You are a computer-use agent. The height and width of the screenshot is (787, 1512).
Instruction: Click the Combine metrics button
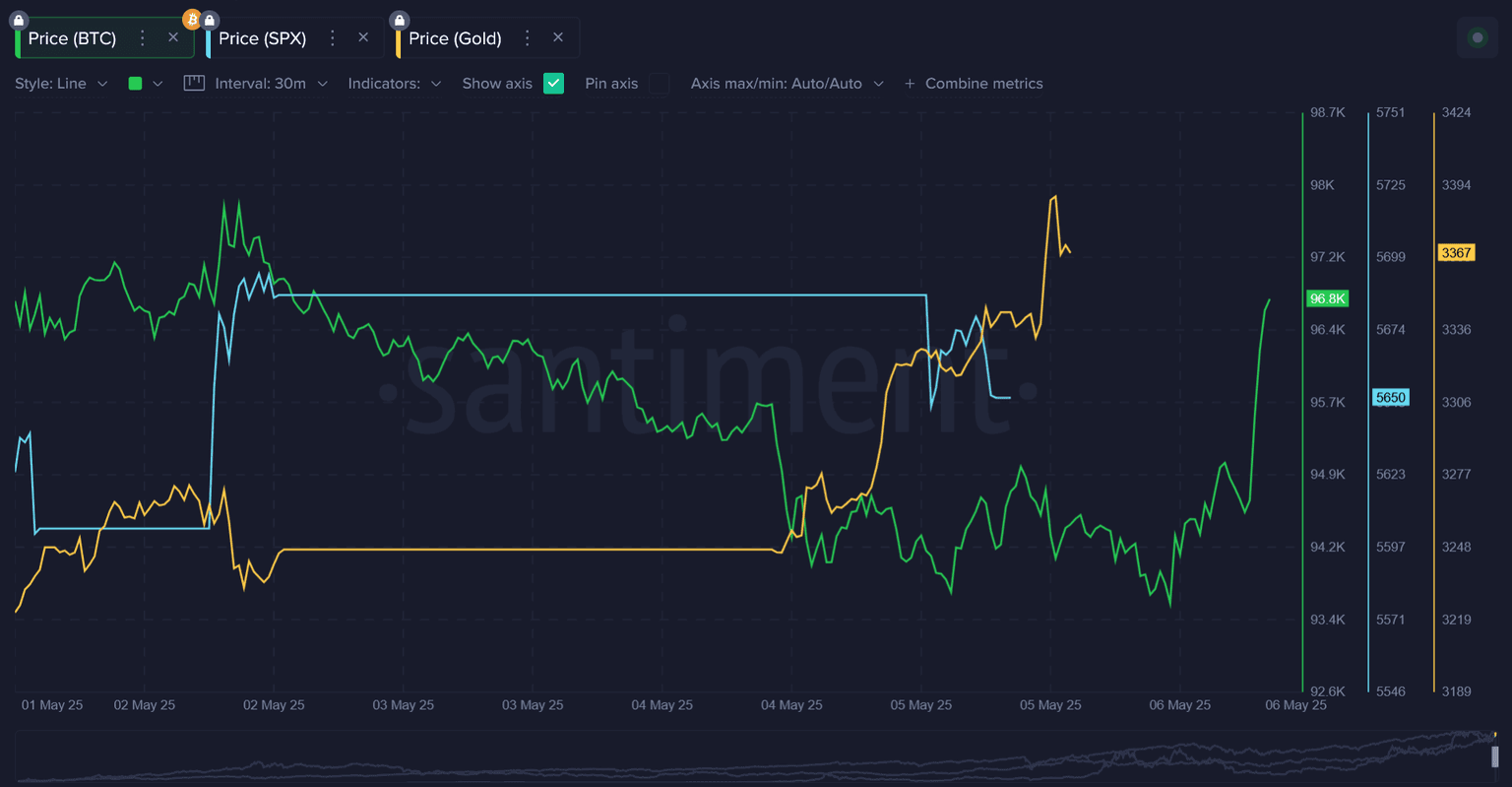[x=974, y=84]
